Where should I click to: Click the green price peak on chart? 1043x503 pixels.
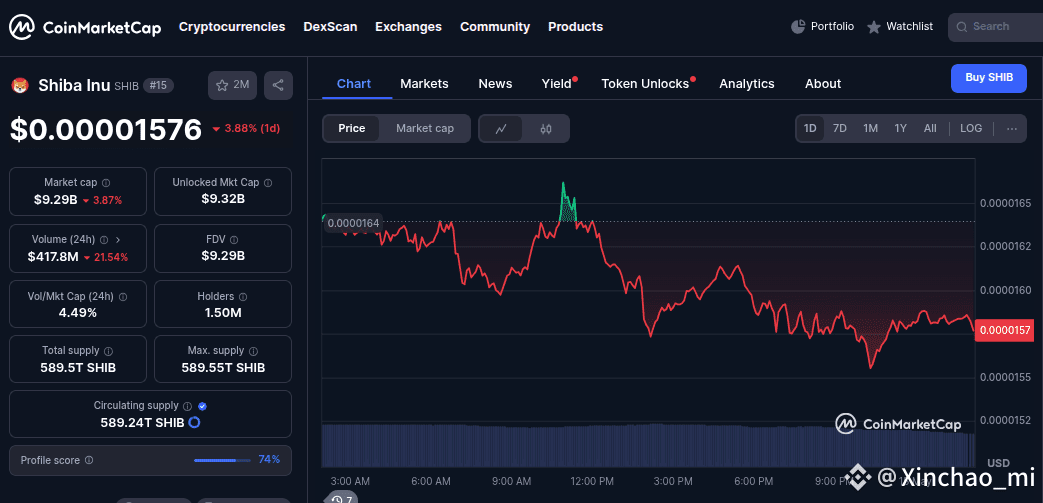567,202
